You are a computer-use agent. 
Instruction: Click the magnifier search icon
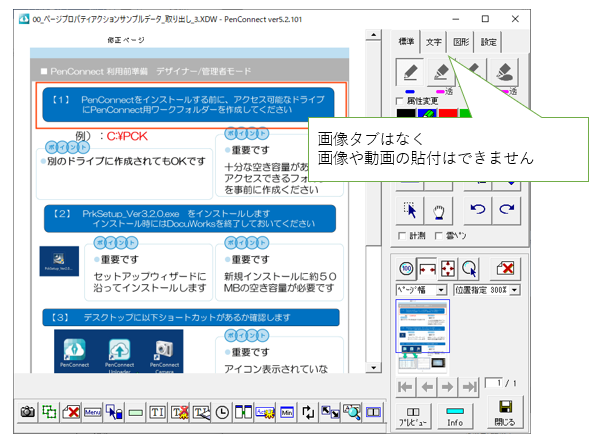click(x=352, y=412)
